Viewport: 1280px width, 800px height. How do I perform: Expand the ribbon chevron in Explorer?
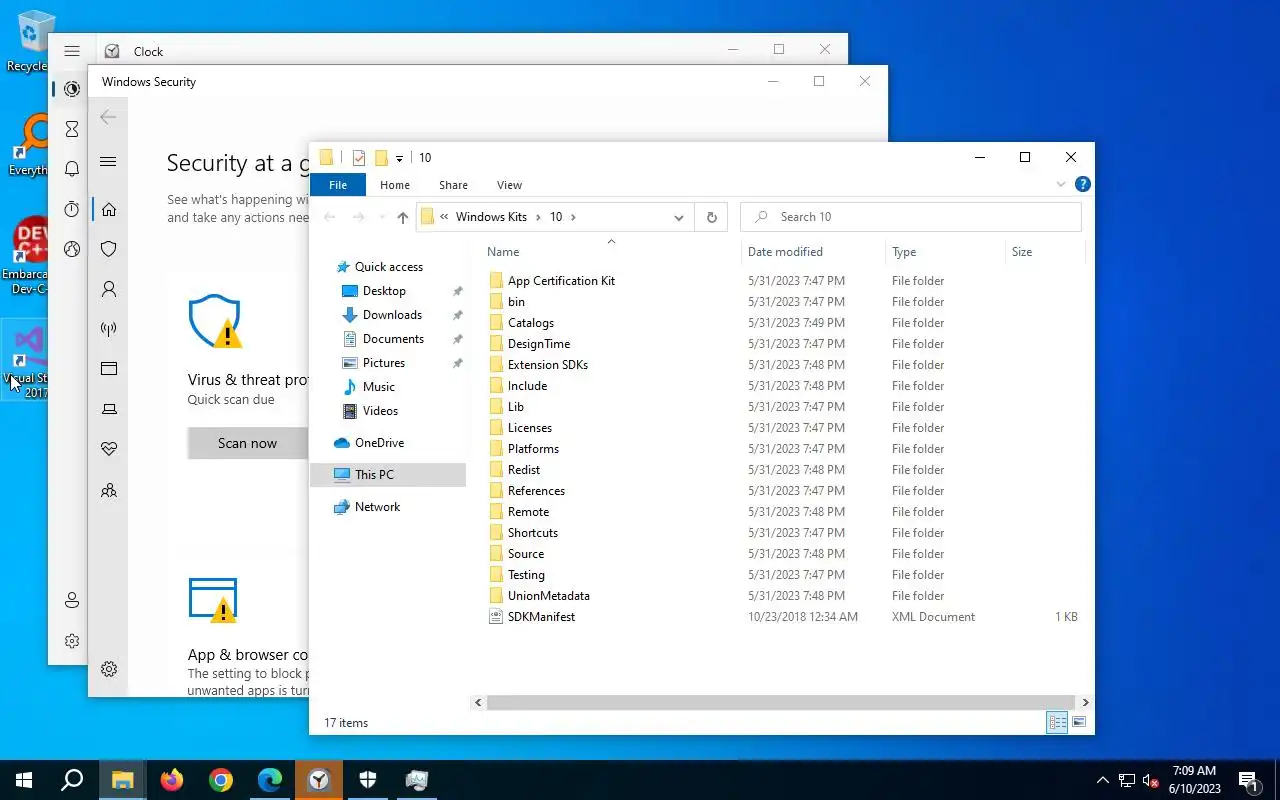click(1061, 185)
